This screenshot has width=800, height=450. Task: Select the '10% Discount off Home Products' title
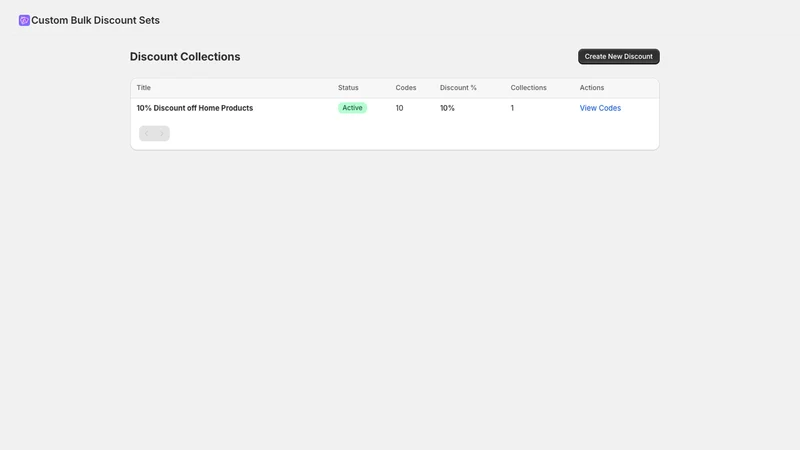[195, 108]
